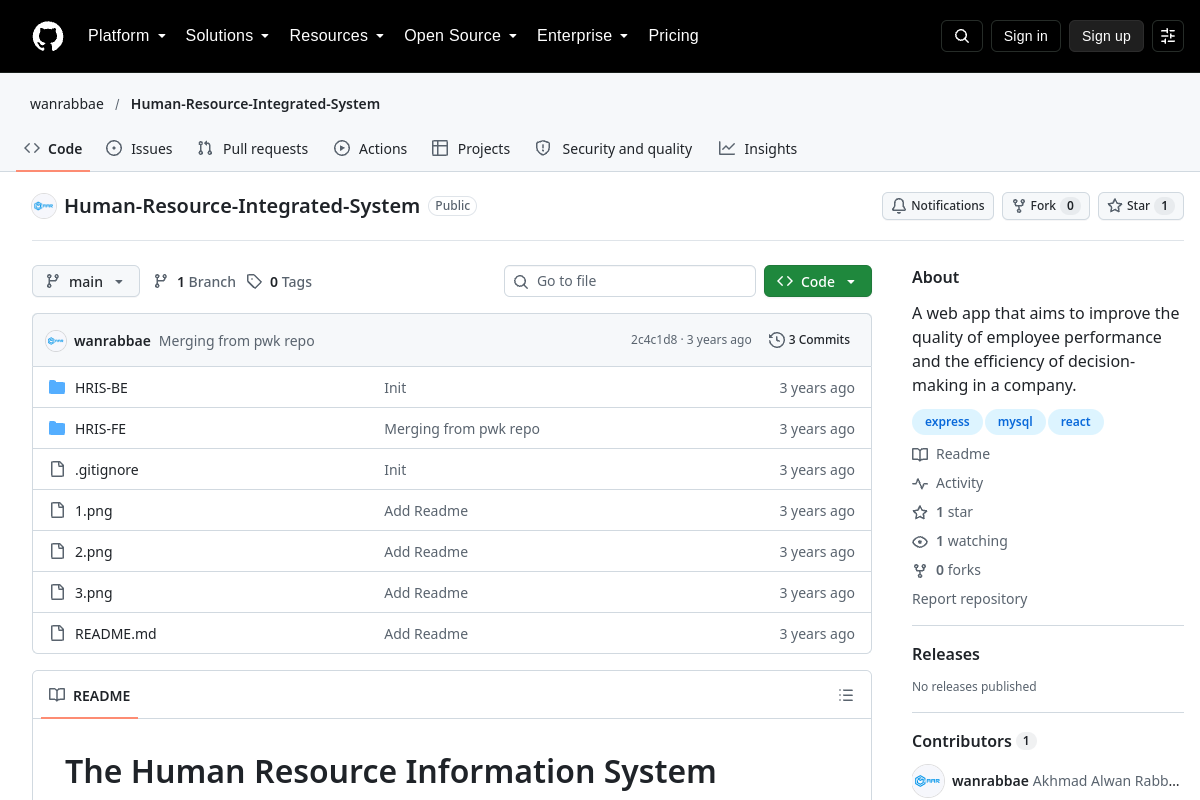1200x800 pixels.
Task: Click the Pricing link
Action: [x=674, y=36]
